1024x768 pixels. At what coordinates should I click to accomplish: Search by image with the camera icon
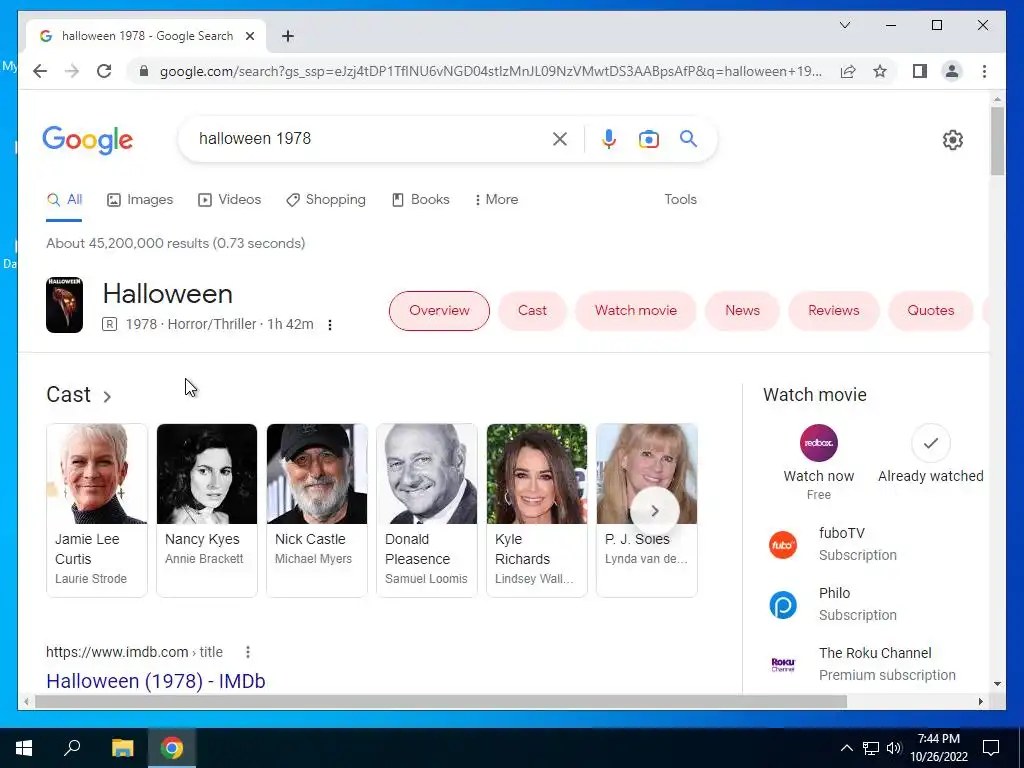[x=648, y=139]
